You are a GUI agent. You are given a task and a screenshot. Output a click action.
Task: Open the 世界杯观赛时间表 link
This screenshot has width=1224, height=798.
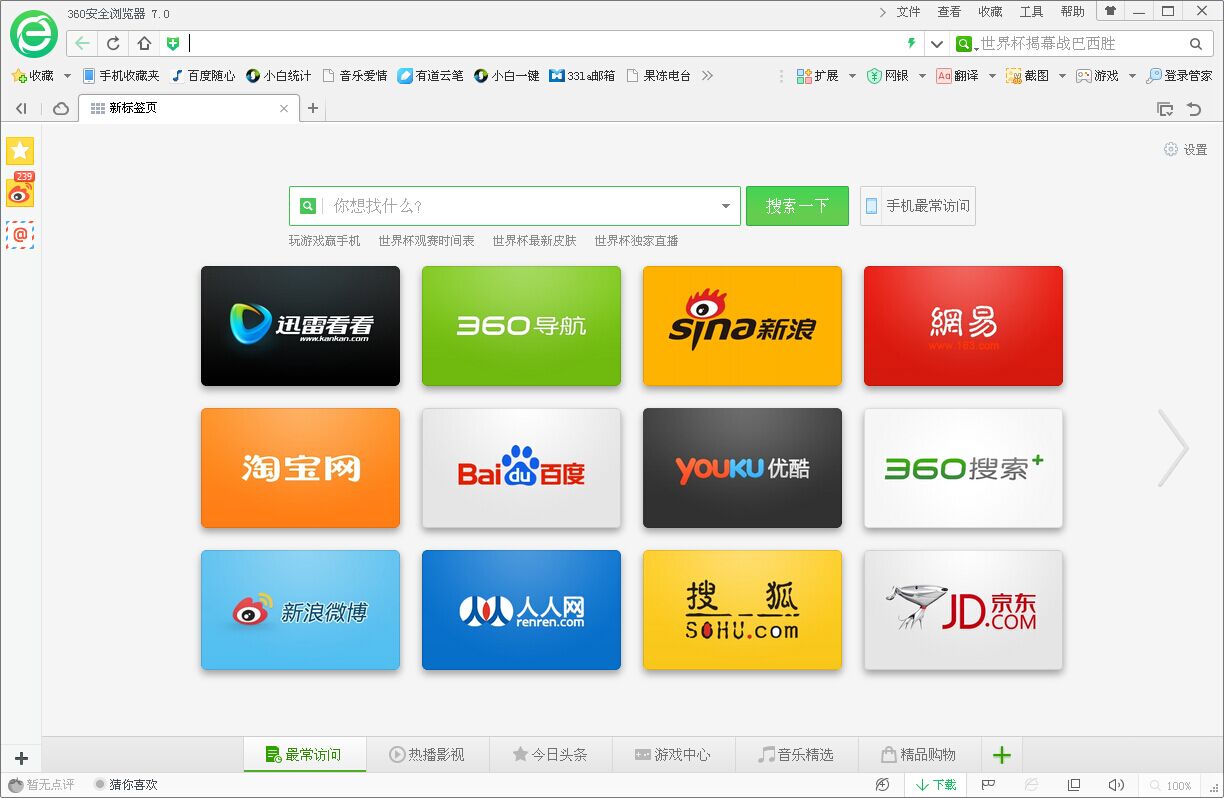click(424, 240)
